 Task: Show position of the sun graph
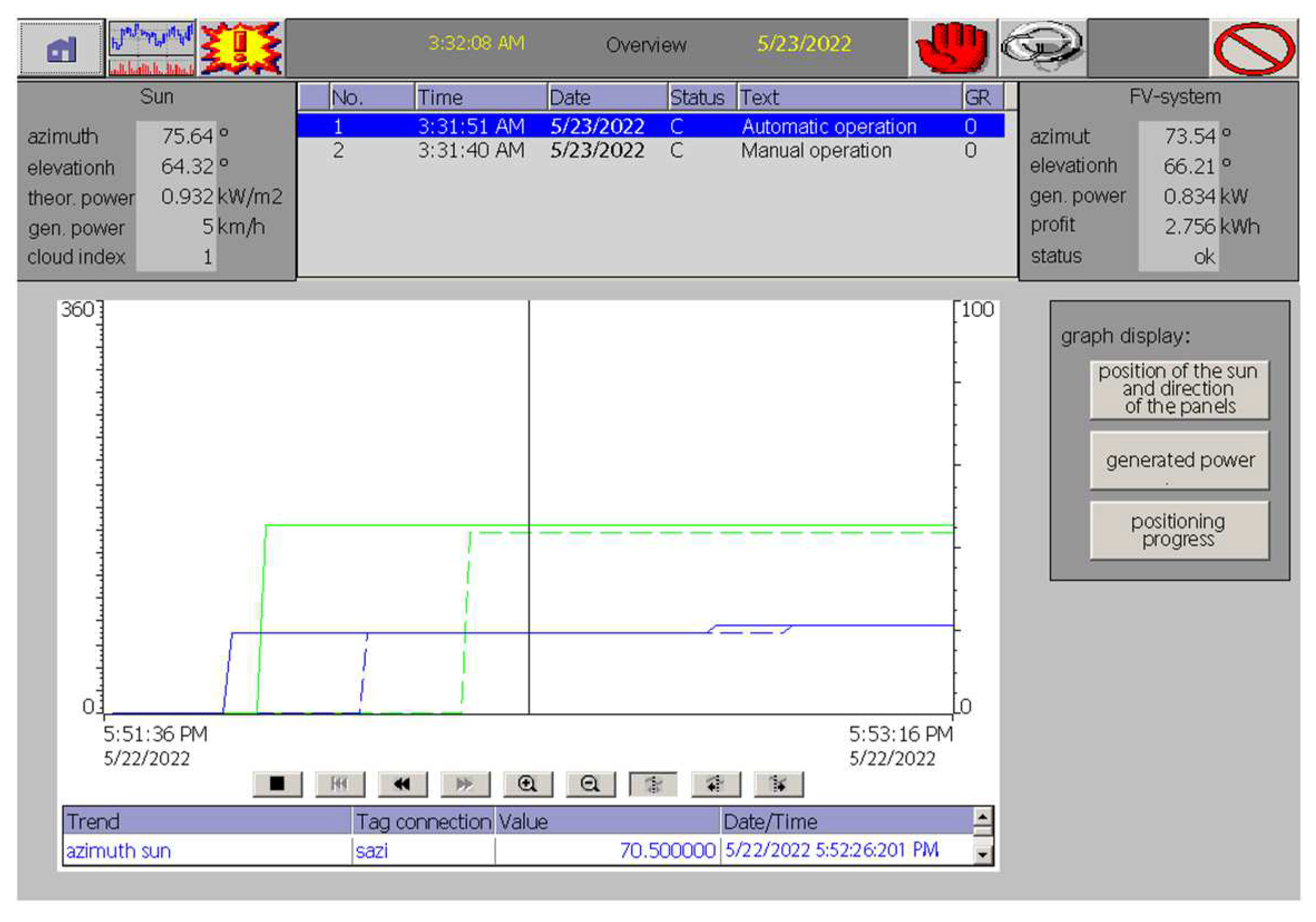coord(1178,389)
